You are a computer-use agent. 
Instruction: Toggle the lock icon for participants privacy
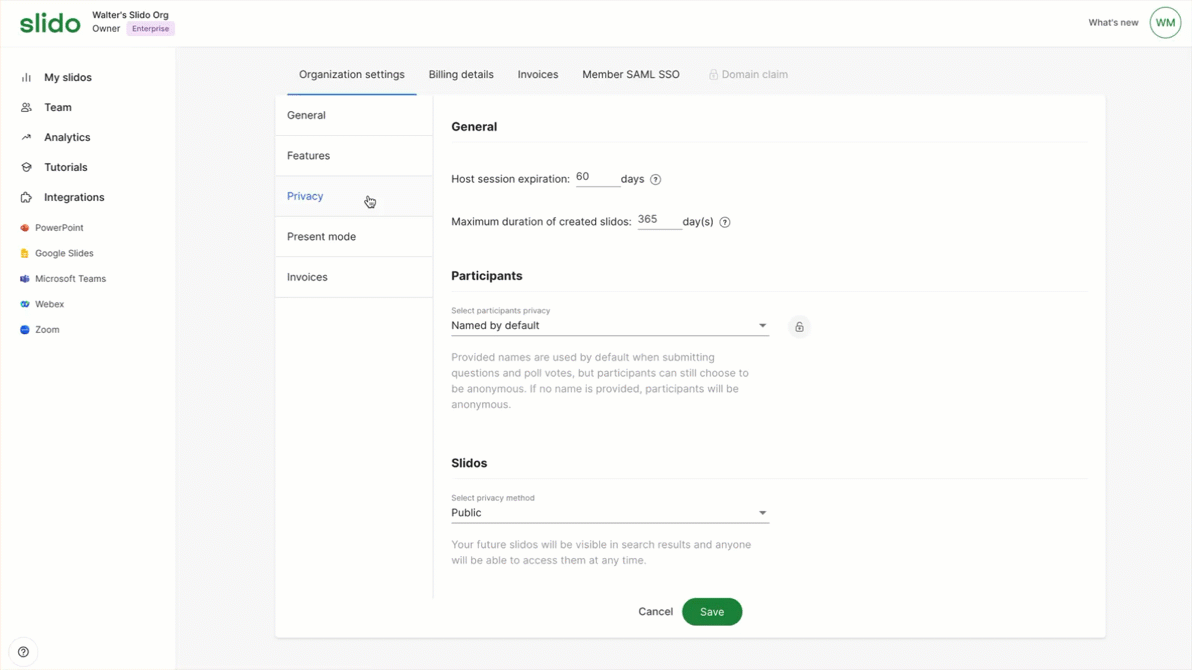[799, 327]
